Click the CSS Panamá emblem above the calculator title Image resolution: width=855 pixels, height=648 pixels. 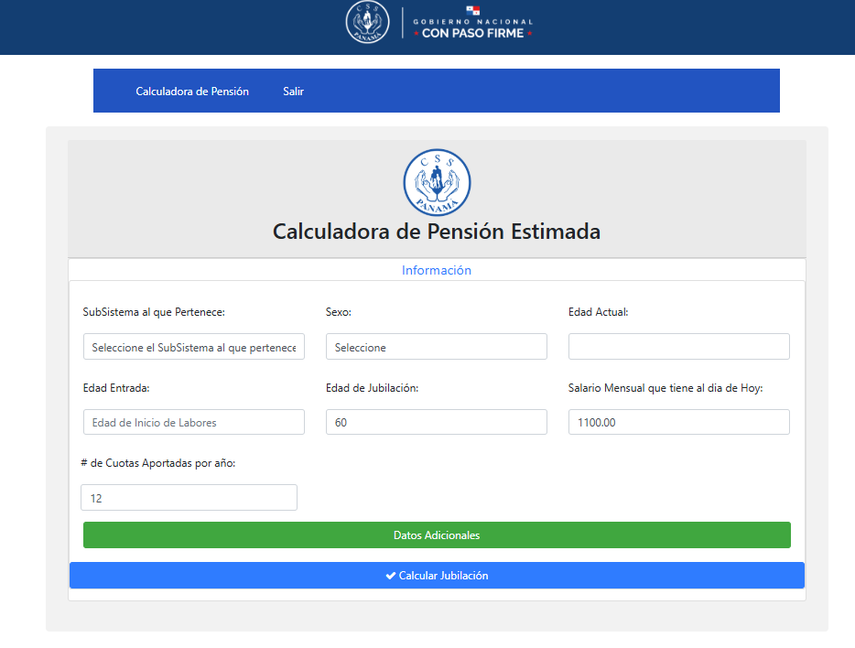click(436, 182)
